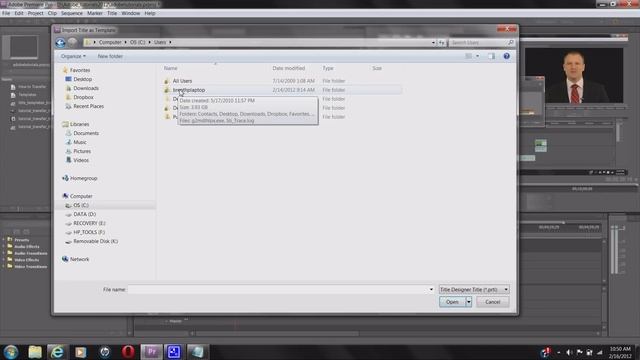Refresh the Users folder listing
640x360 pixels.
[441, 42]
